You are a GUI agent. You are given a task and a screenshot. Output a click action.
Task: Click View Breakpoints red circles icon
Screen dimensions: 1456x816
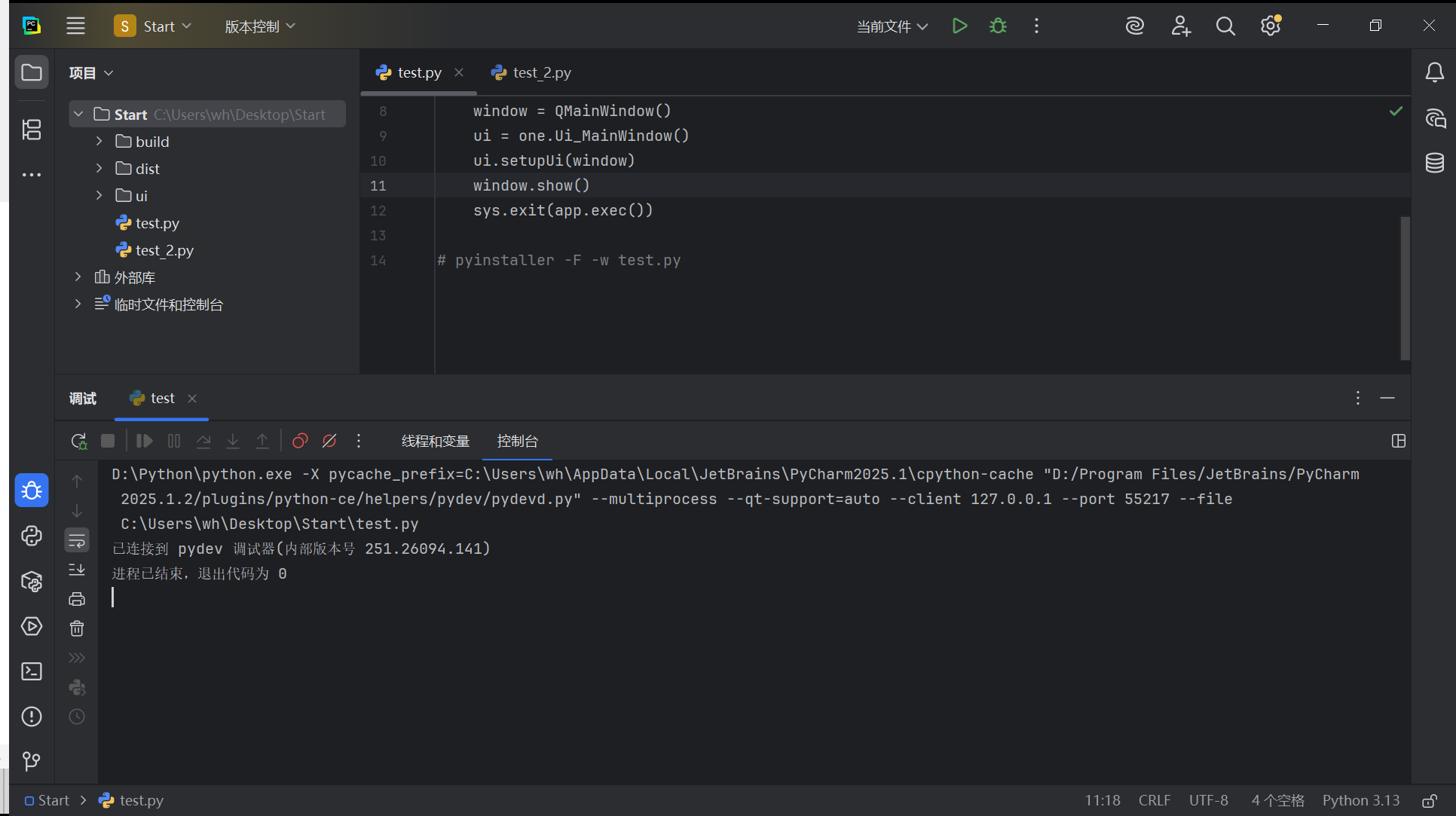click(x=300, y=442)
